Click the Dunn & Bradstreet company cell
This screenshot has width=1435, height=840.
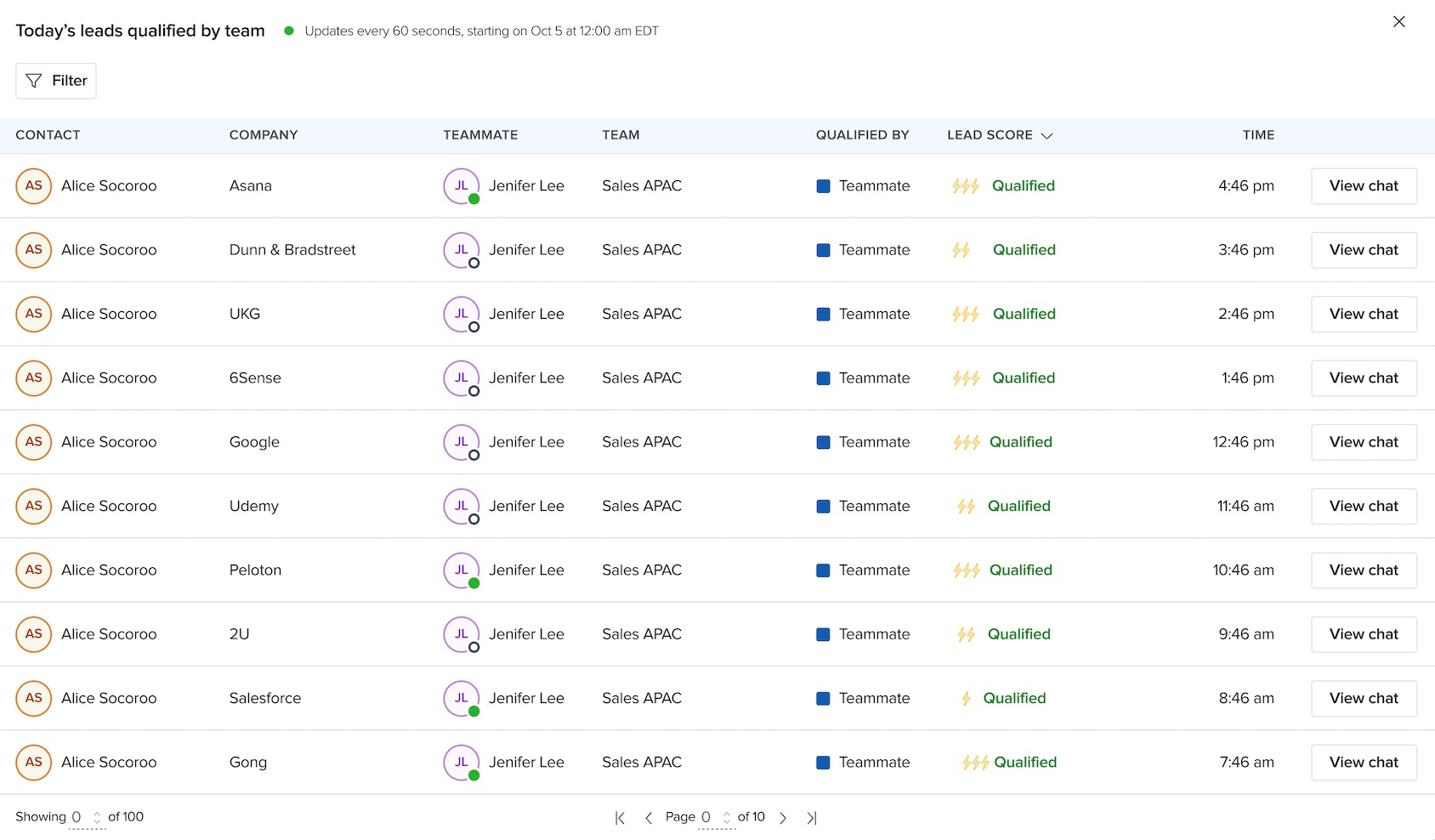[x=292, y=250]
